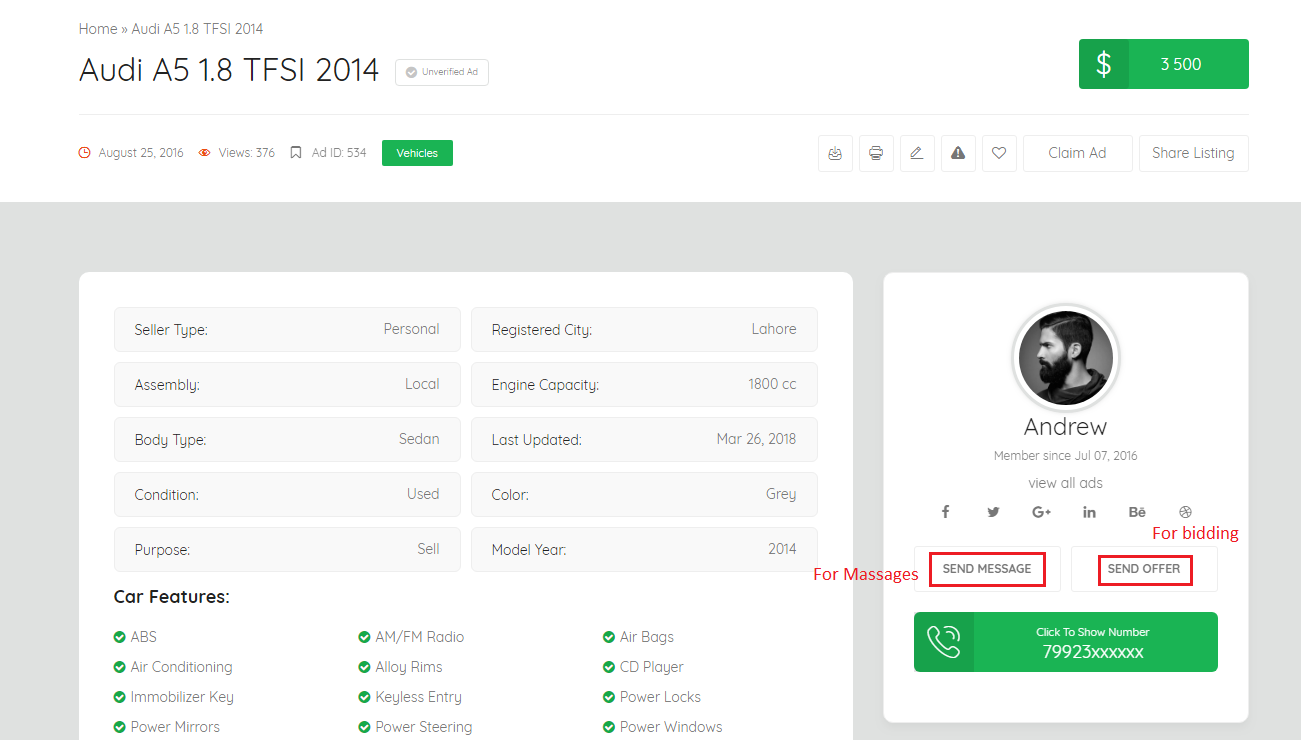Viewport: 1301px width, 740px height.
Task: Go to Home breadcrumb link
Action: click(98, 29)
